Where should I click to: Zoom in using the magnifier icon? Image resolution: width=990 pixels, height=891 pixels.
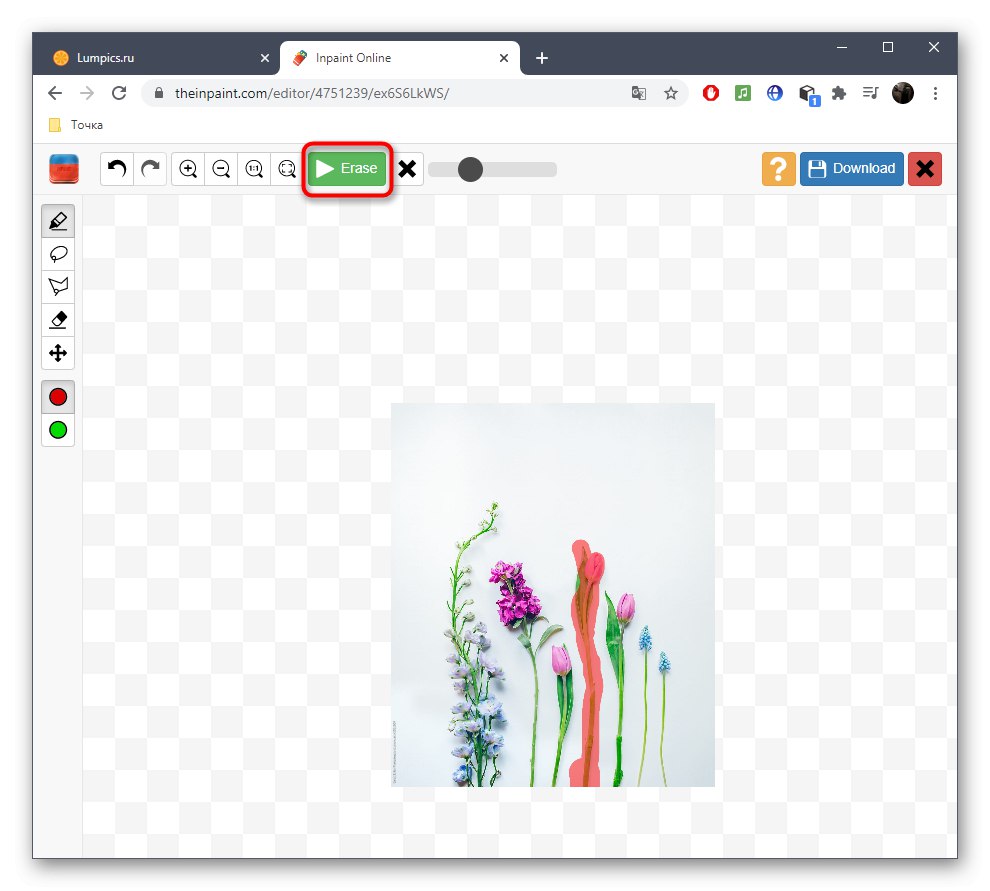click(x=187, y=169)
